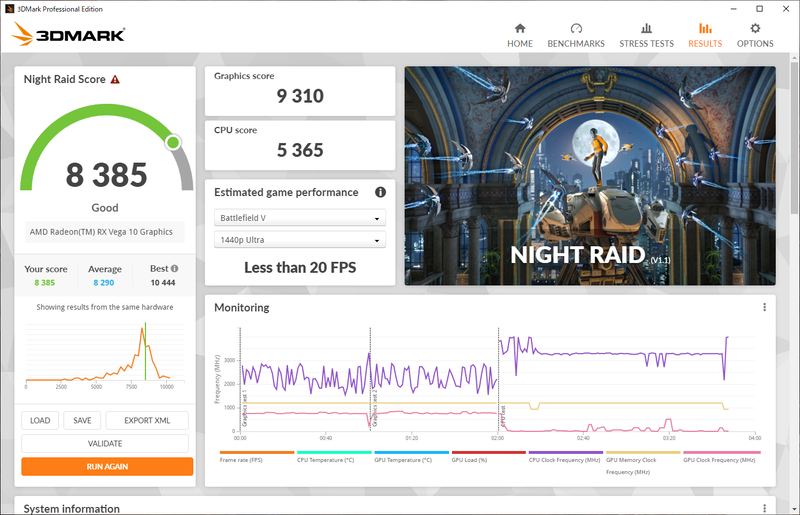
Task: Click the RUN AGAIN button
Action: tap(107, 467)
